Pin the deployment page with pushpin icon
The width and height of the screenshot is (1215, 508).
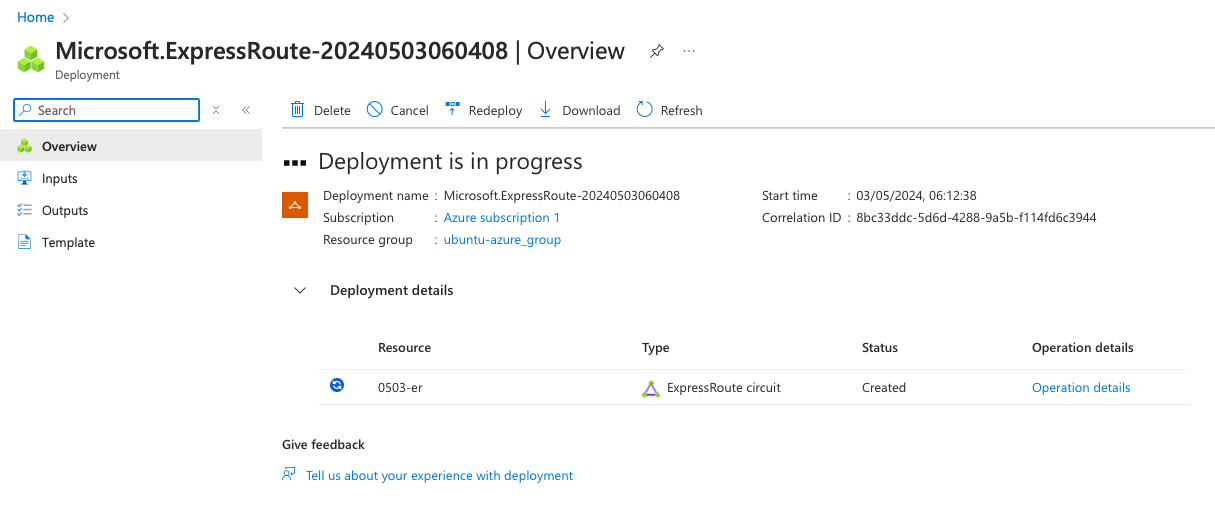656,51
